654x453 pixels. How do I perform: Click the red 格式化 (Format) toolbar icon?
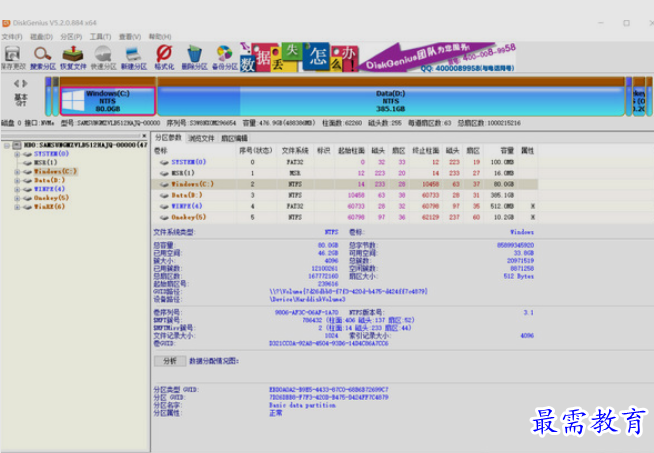click(x=164, y=58)
